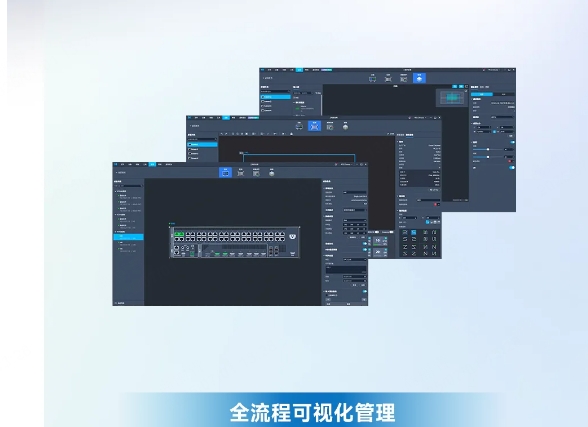Select the highlighted cabinet-connection icon in middle window

314,126
